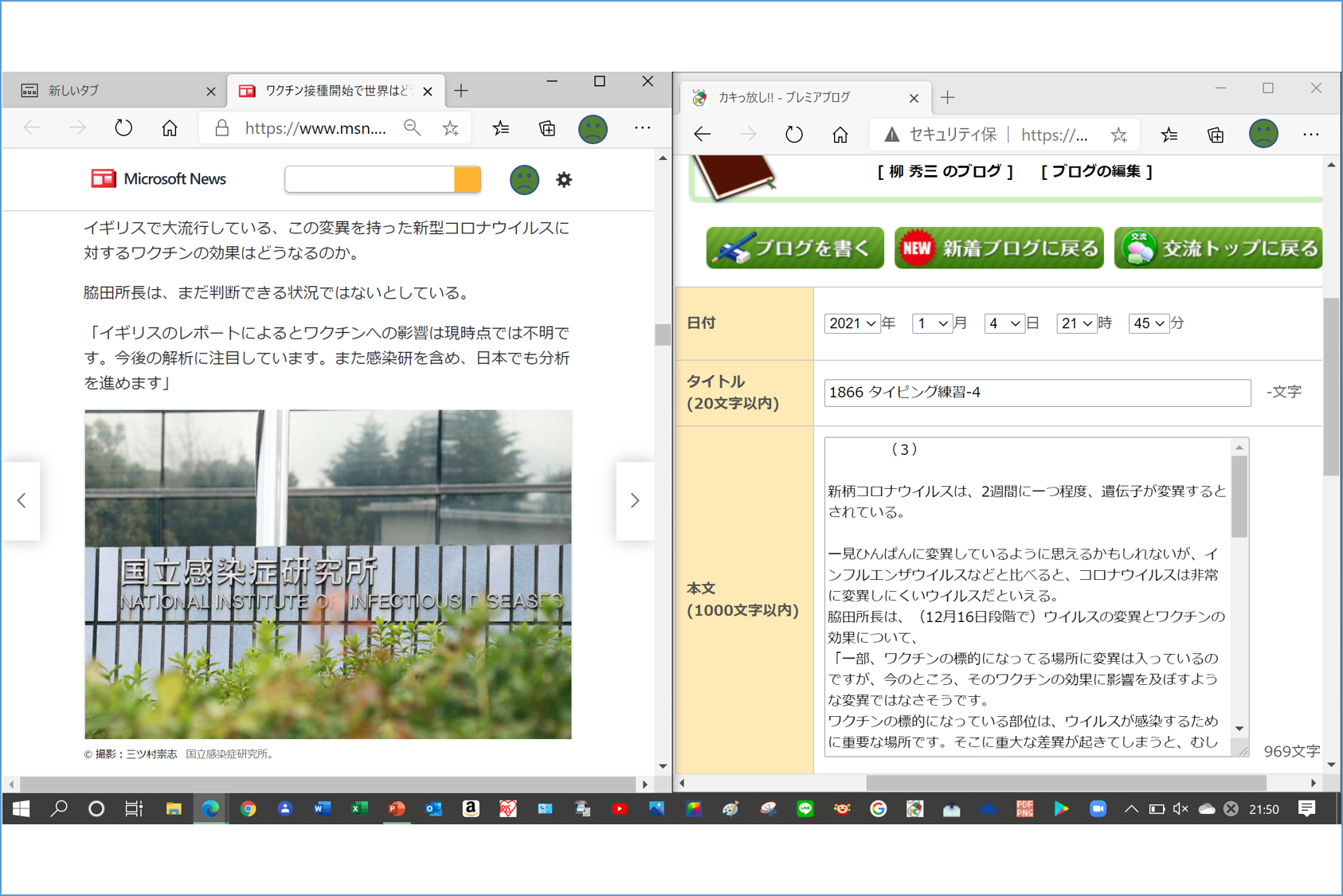Click inside blog body text area
The image size is (1343, 896).
click(x=1028, y=596)
